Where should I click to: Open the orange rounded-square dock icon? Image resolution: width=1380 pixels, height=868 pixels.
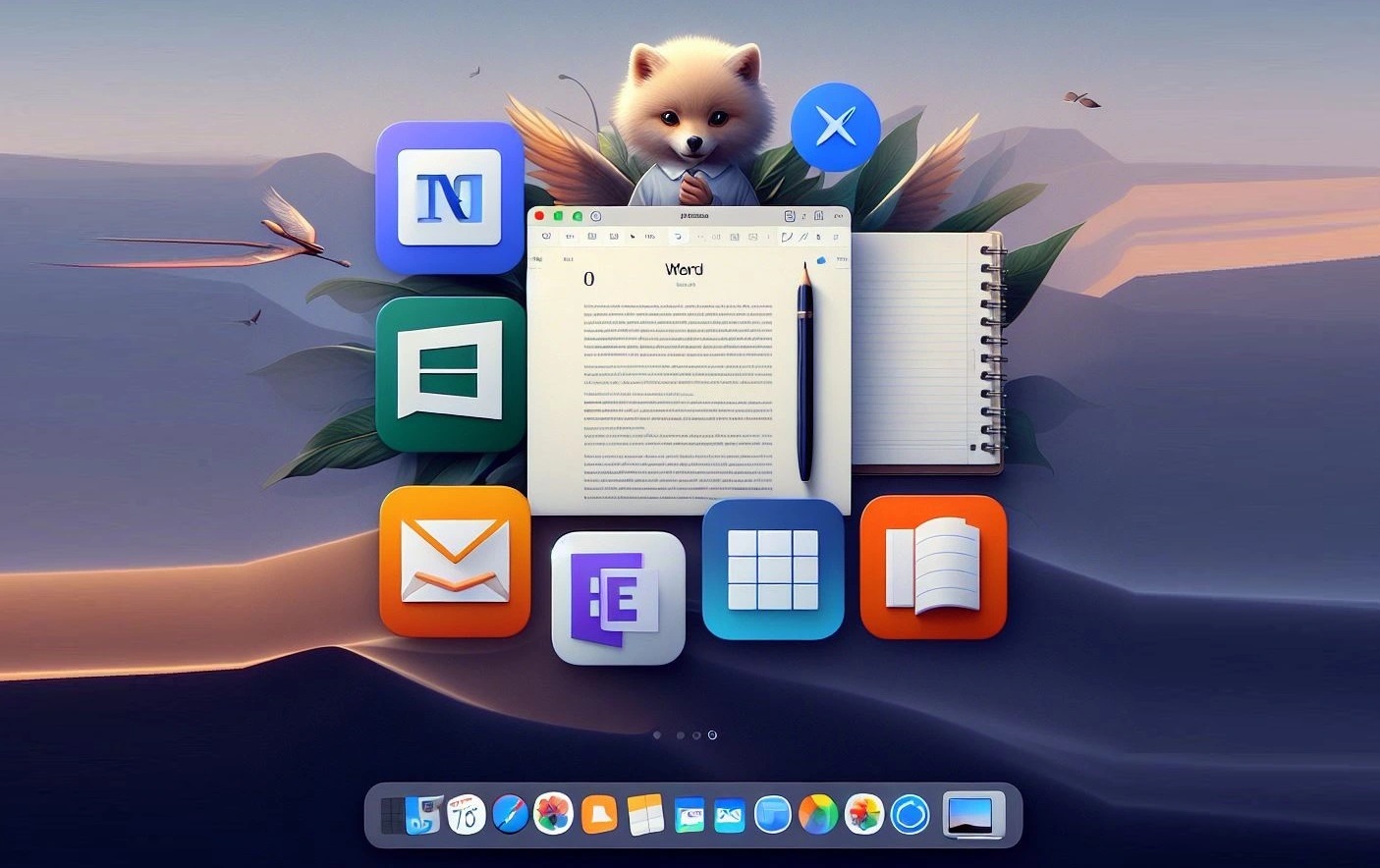(x=598, y=815)
